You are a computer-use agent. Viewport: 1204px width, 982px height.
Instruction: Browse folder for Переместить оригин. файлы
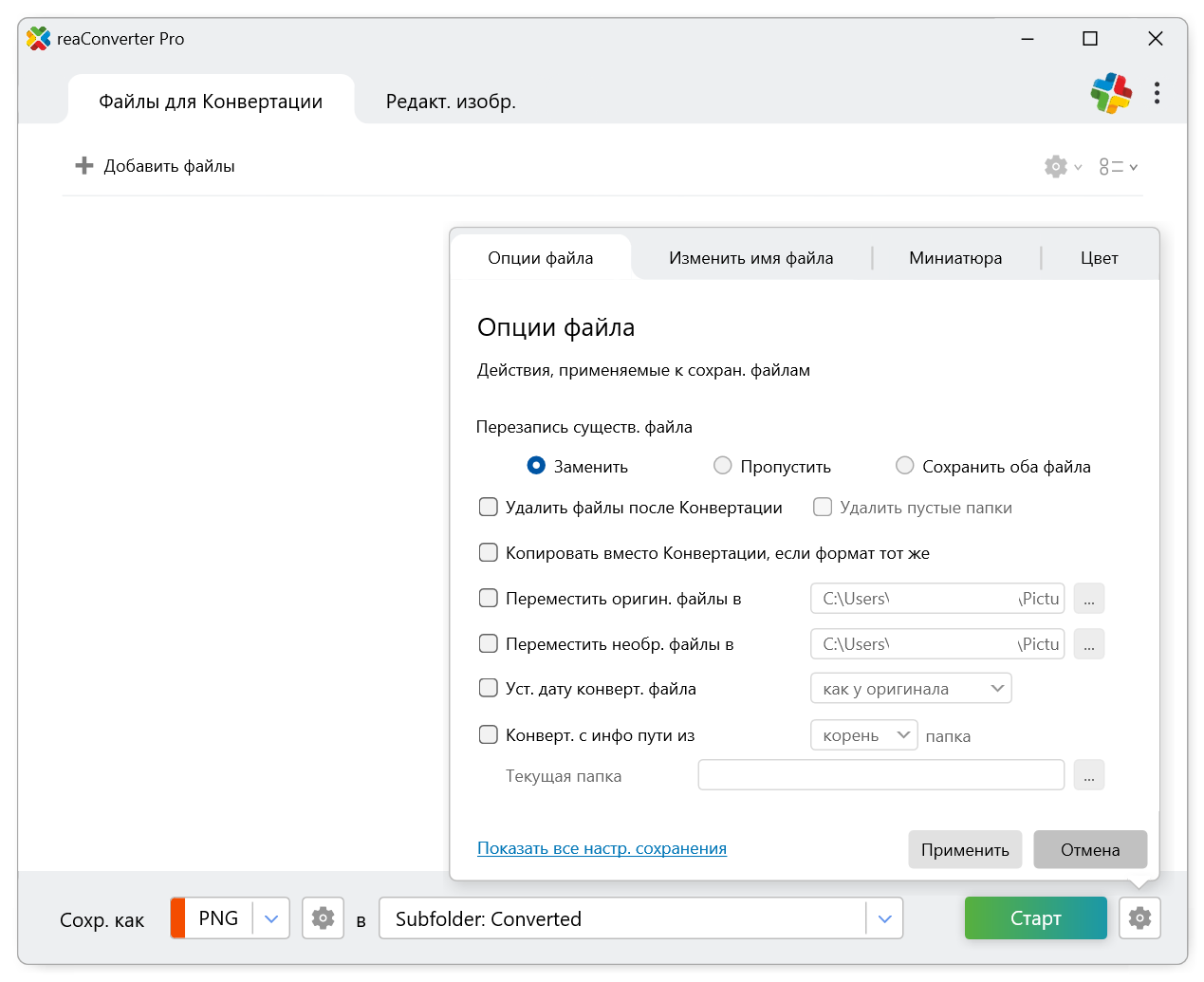1089,599
